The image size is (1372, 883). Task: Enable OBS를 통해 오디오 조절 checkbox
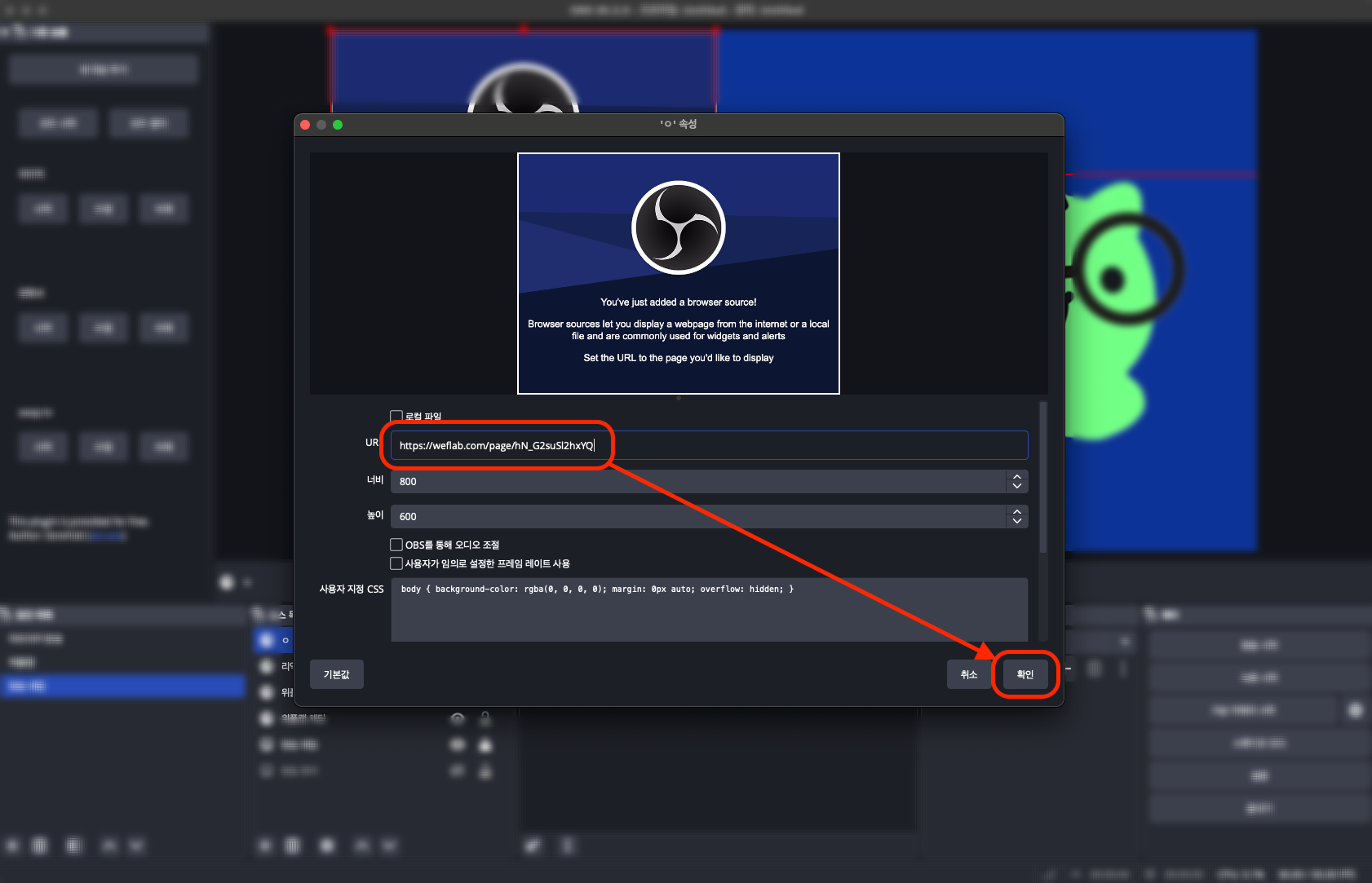396,545
